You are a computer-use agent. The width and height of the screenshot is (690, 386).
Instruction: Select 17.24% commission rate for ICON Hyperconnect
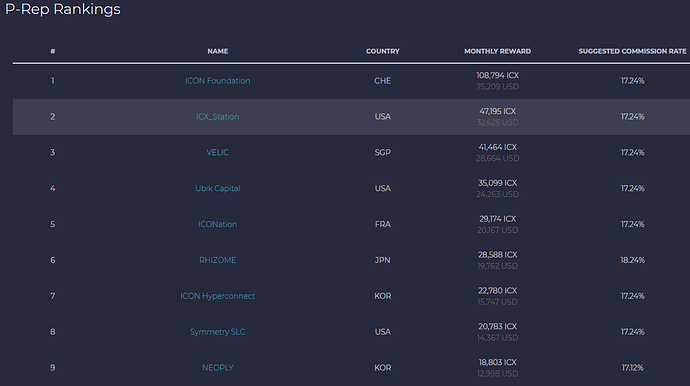pyautogui.click(x=632, y=296)
